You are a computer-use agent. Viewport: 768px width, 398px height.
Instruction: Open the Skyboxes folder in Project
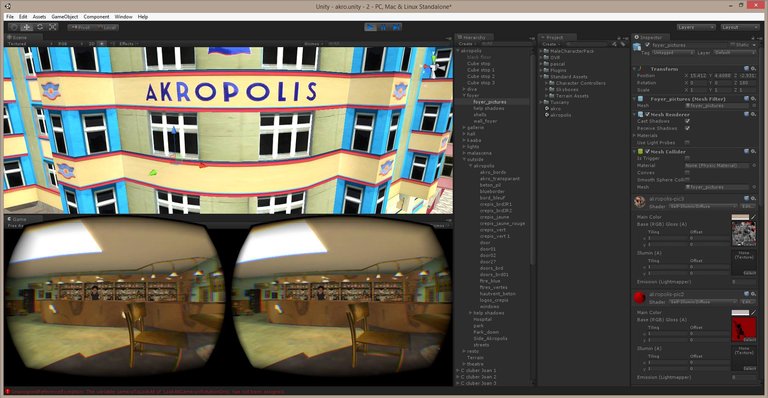[567, 90]
